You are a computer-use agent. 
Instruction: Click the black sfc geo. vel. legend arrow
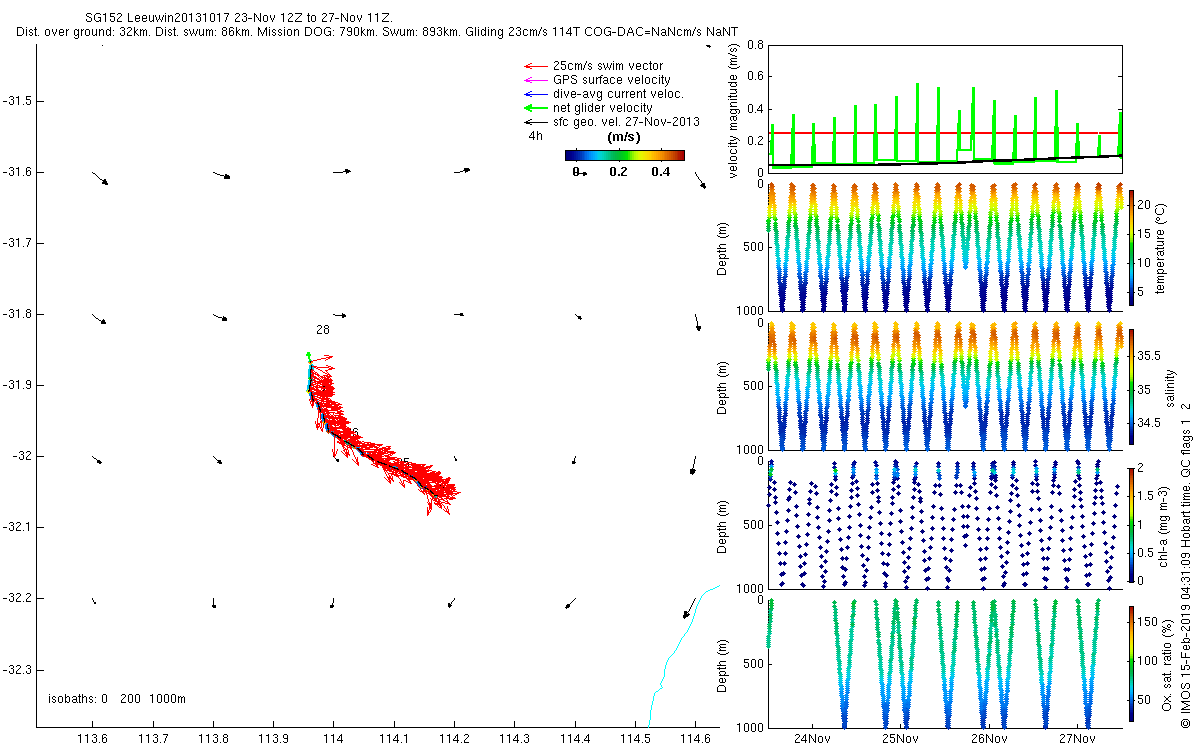[534, 122]
